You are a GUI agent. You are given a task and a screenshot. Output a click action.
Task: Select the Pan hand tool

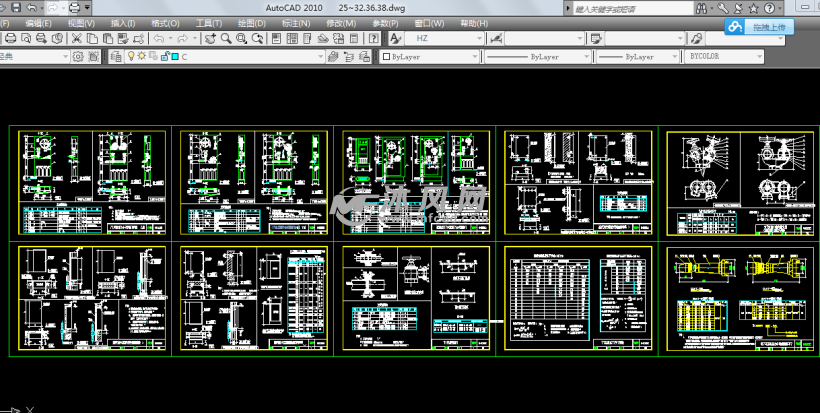[x=210, y=38]
